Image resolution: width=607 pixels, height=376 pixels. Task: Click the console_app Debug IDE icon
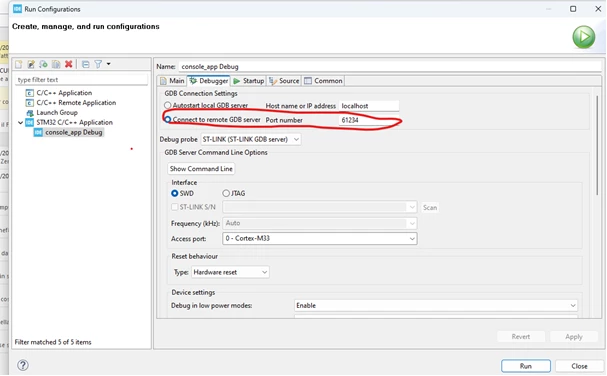[x=38, y=132]
